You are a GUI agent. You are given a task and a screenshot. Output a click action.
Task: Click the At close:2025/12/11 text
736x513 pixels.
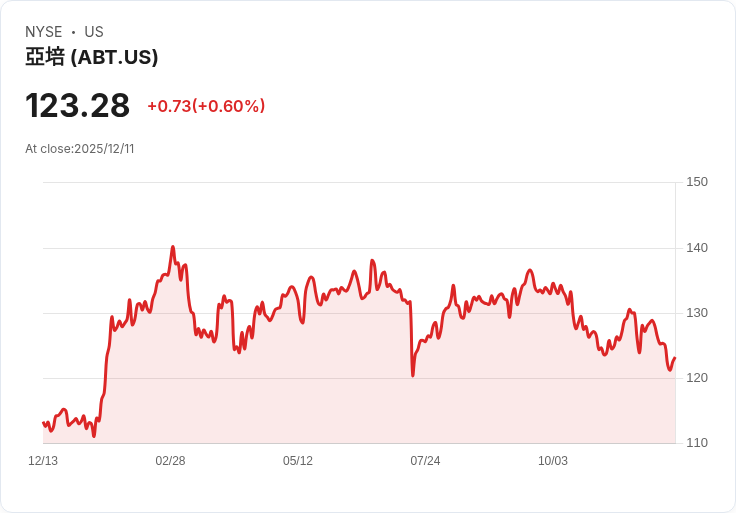tap(80, 149)
